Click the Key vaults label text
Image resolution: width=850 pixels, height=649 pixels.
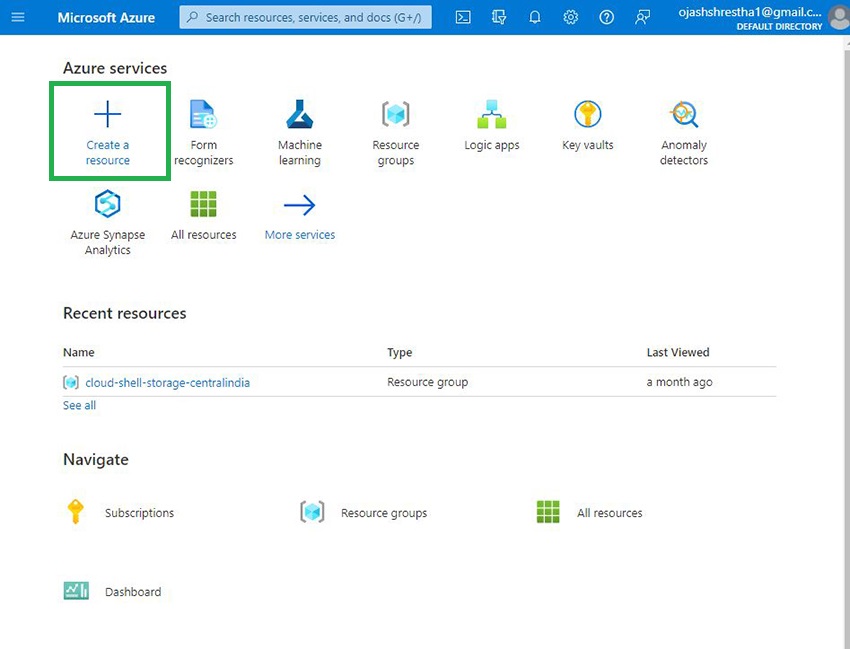(588, 145)
